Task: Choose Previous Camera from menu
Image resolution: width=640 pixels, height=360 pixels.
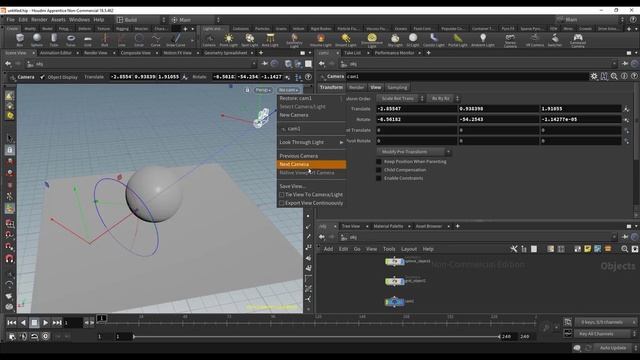Action: point(311,156)
